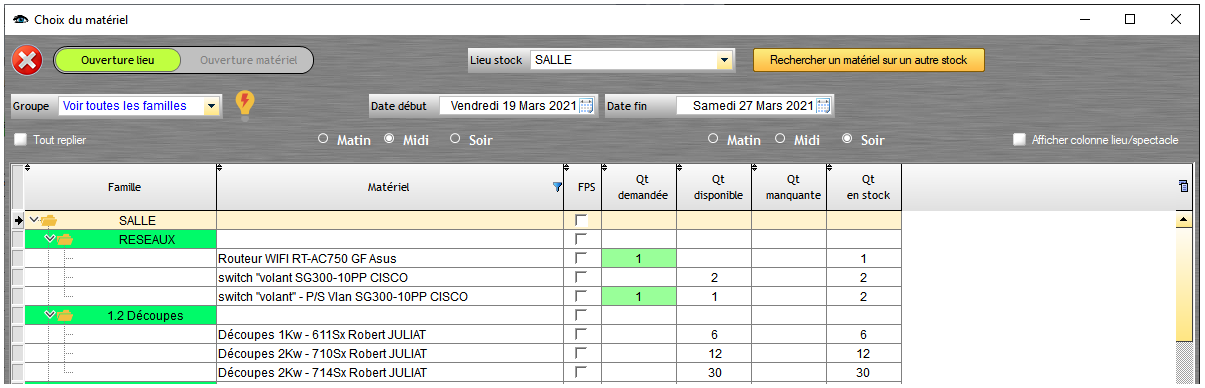The image size is (1205, 388).
Task: Click the row selector arrow beside SALLE
Action: [x=17, y=220]
